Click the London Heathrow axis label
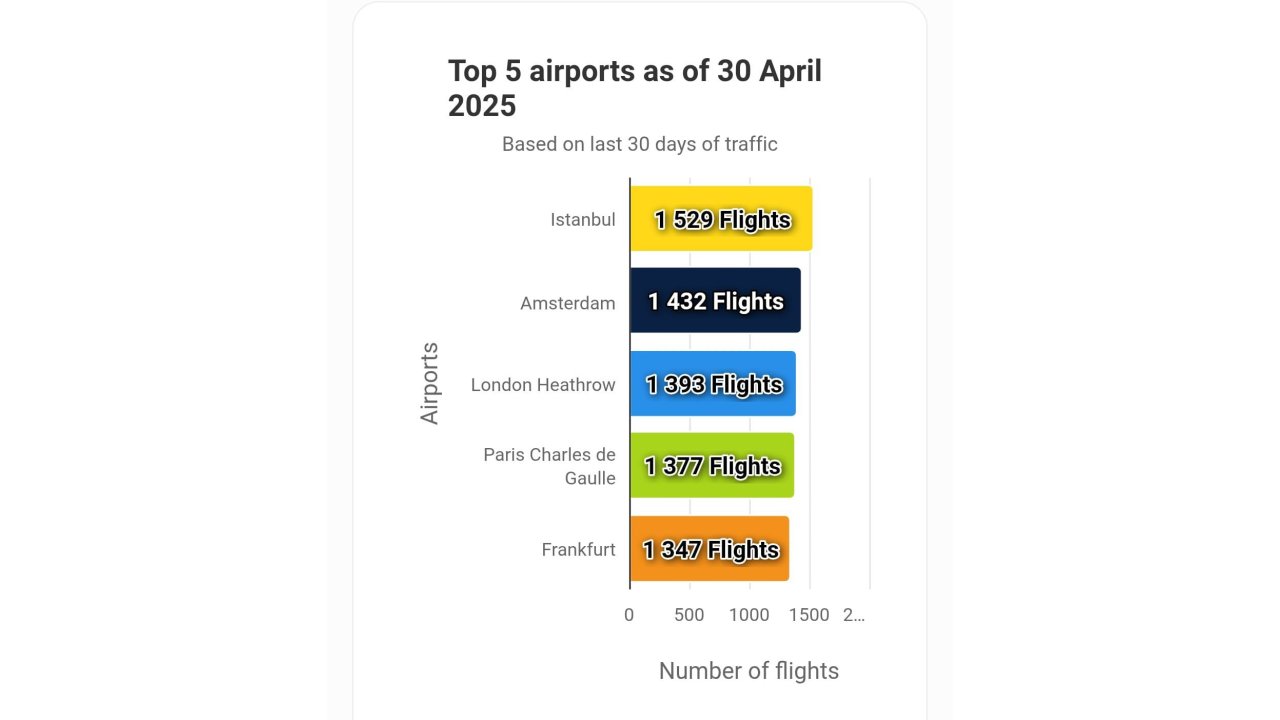The width and height of the screenshot is (1280, 720). [x=543, y=385]
